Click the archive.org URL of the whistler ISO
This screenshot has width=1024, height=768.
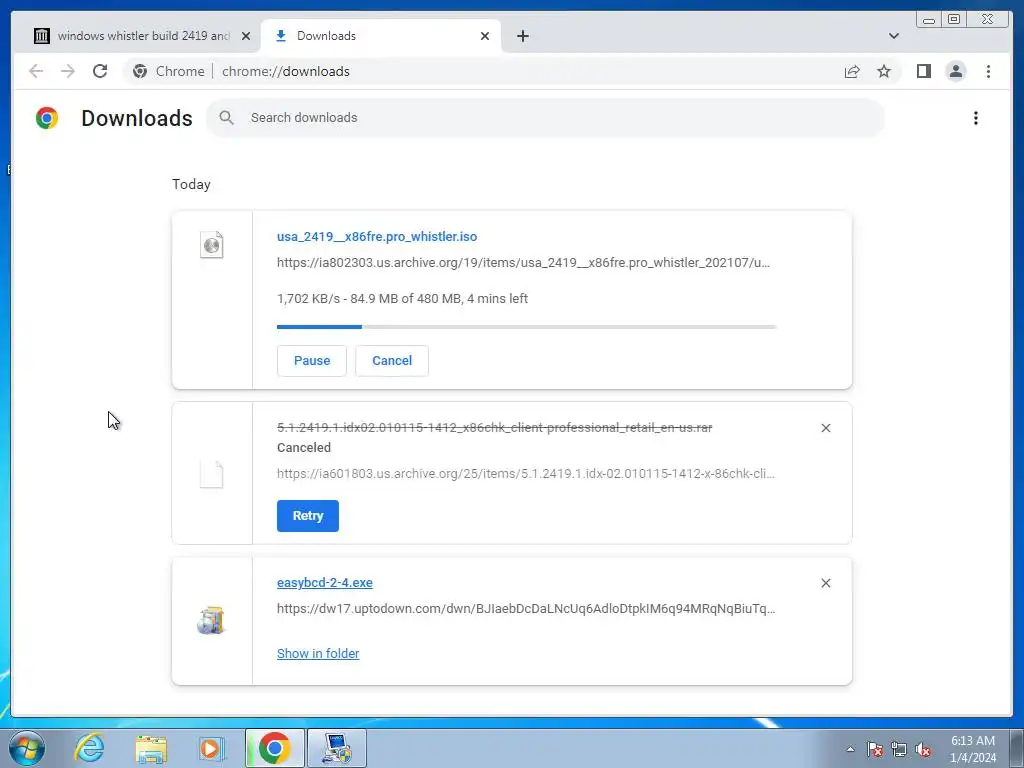(x=523, y=263)
